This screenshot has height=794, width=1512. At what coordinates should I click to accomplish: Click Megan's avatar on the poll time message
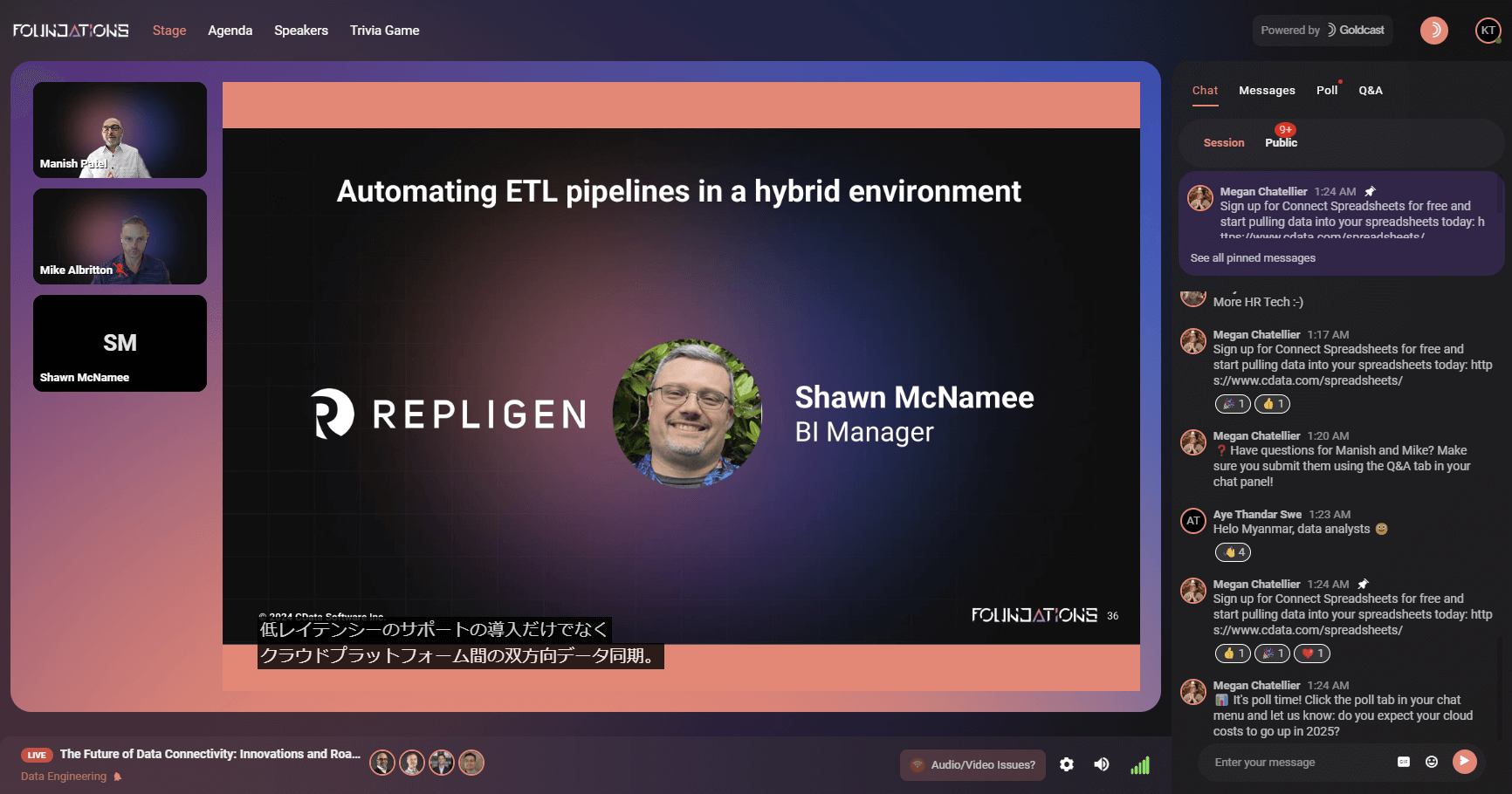1193,692
